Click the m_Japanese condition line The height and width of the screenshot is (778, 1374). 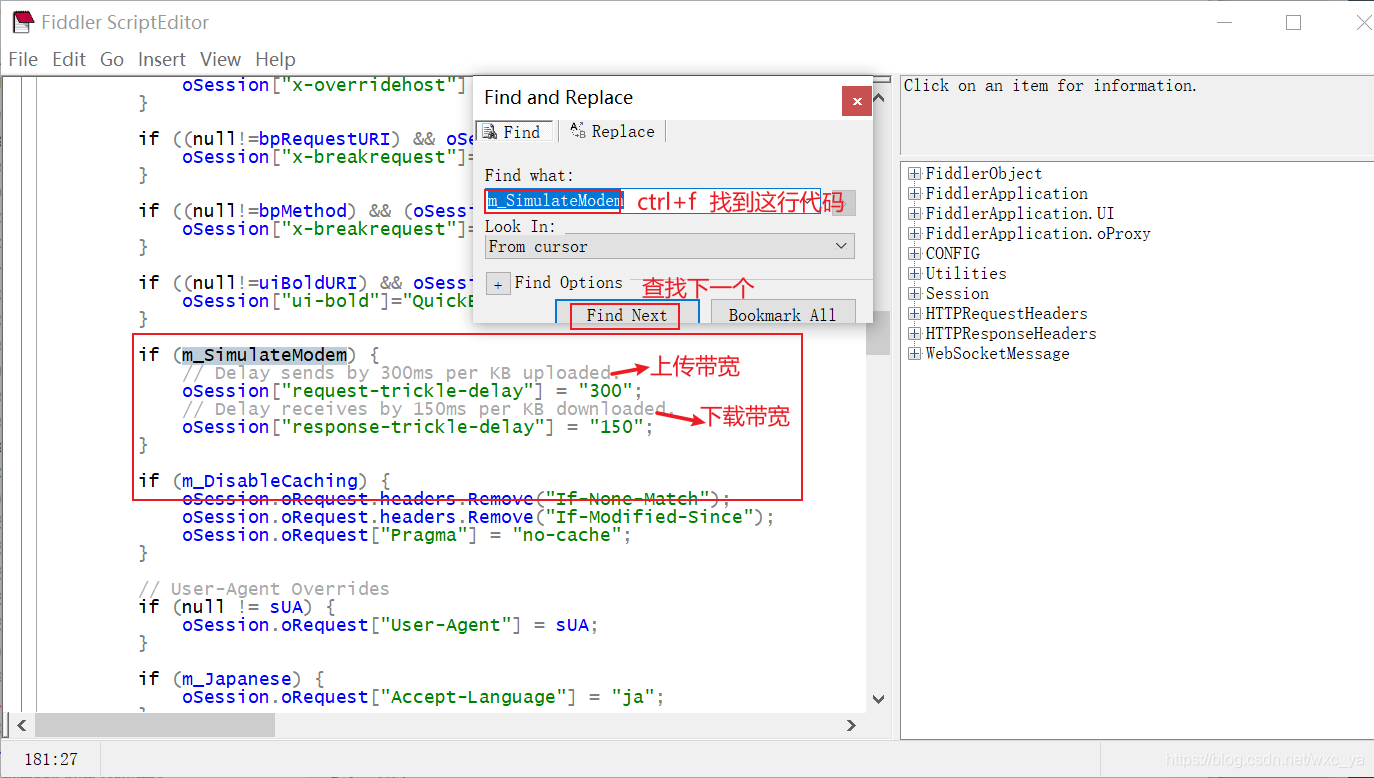click(231, 679)
